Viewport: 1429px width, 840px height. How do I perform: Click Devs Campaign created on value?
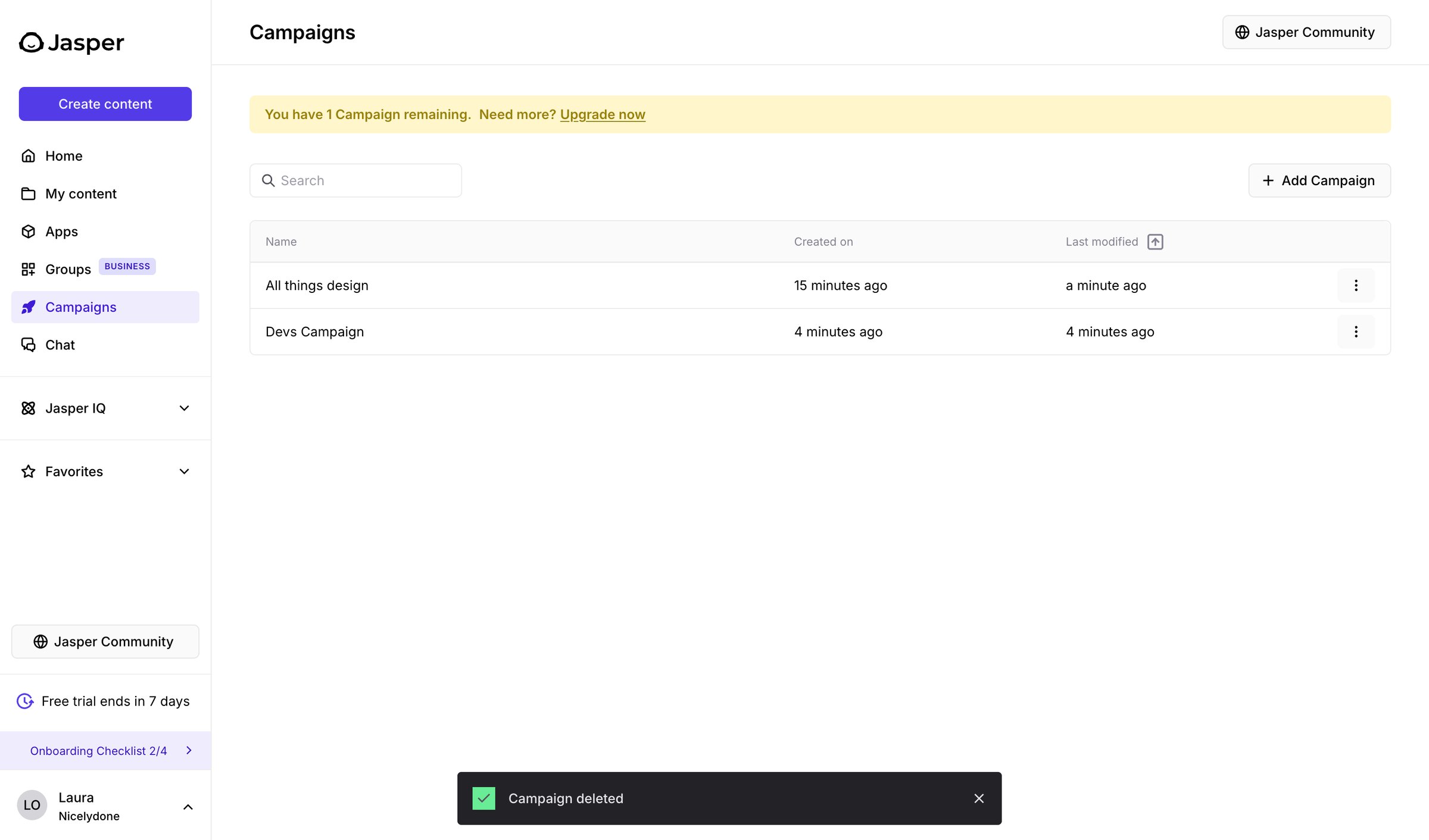tap(838, 332)
